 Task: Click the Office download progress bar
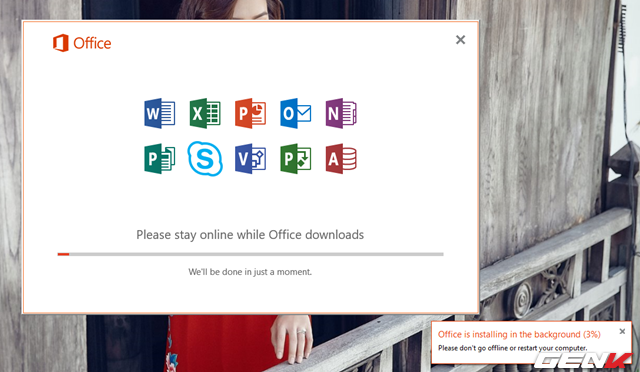(x=250, y=254)
